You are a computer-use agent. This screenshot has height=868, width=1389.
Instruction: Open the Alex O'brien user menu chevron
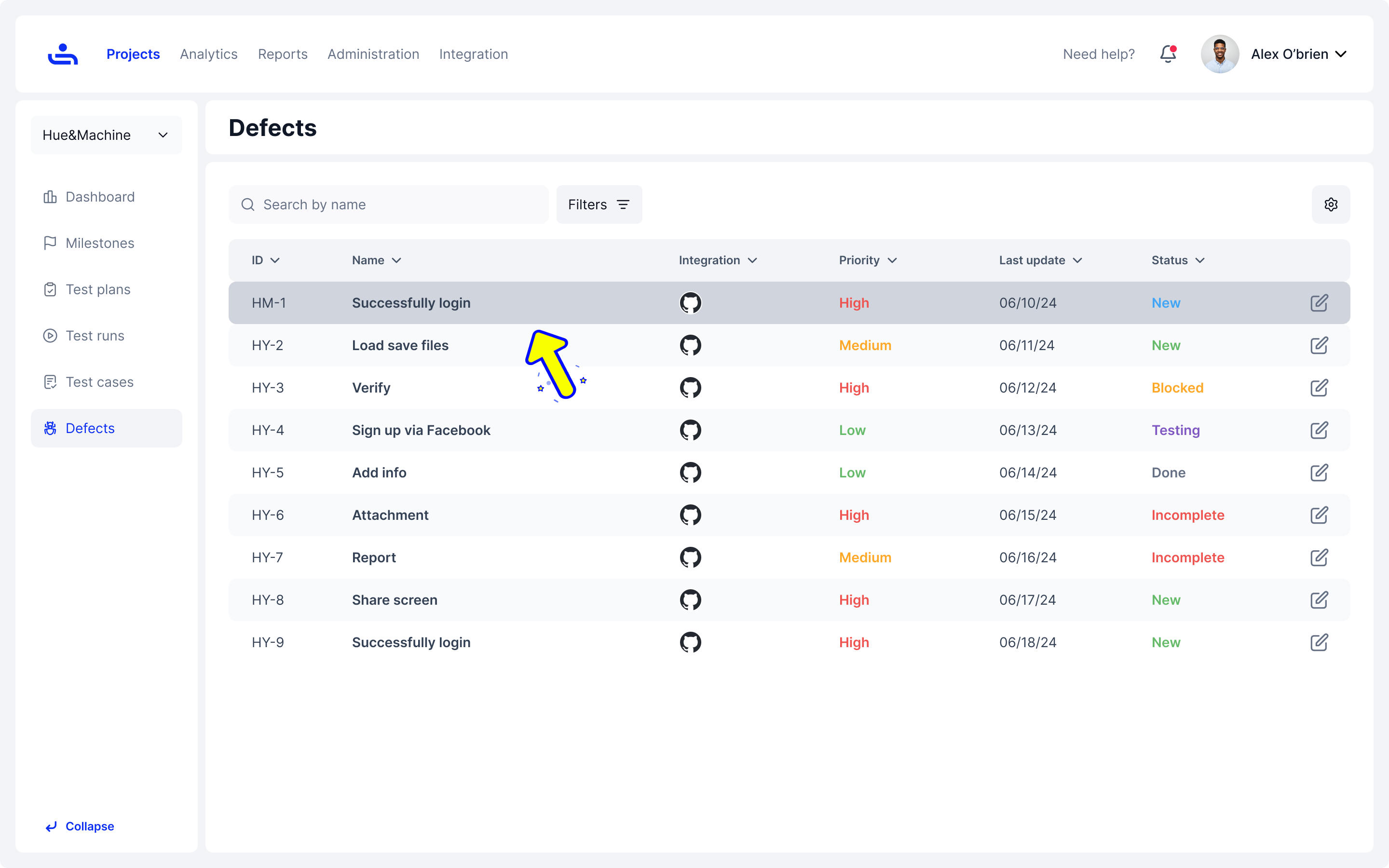[1341, 54]
